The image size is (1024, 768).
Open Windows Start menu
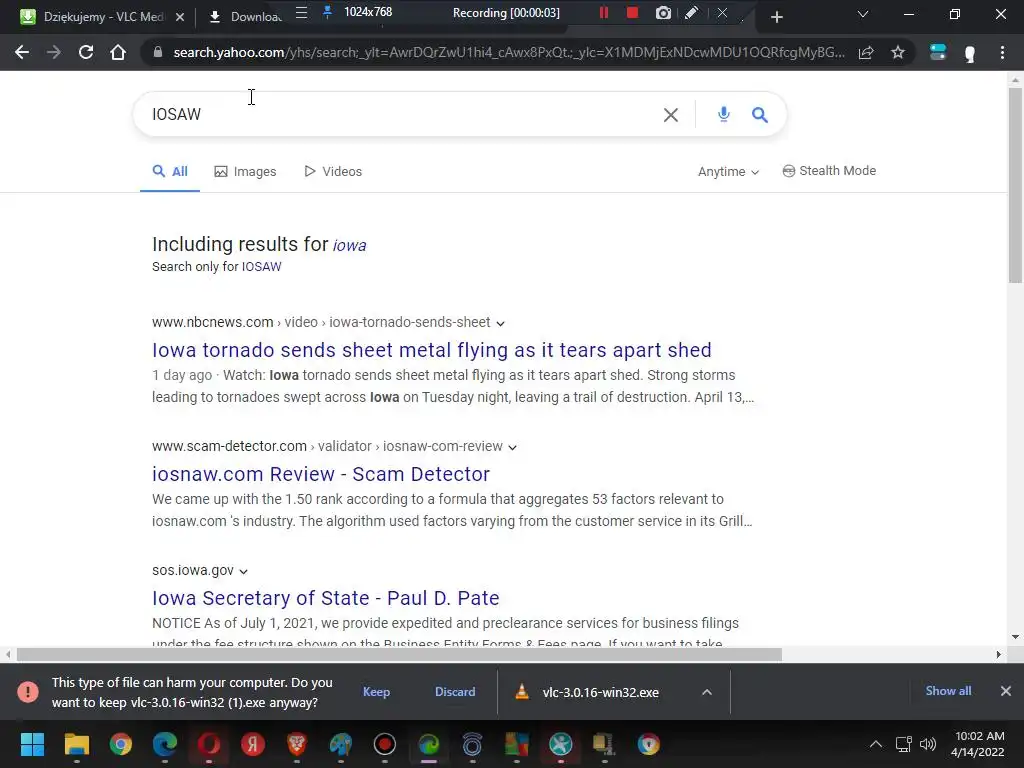pos(32,744)
